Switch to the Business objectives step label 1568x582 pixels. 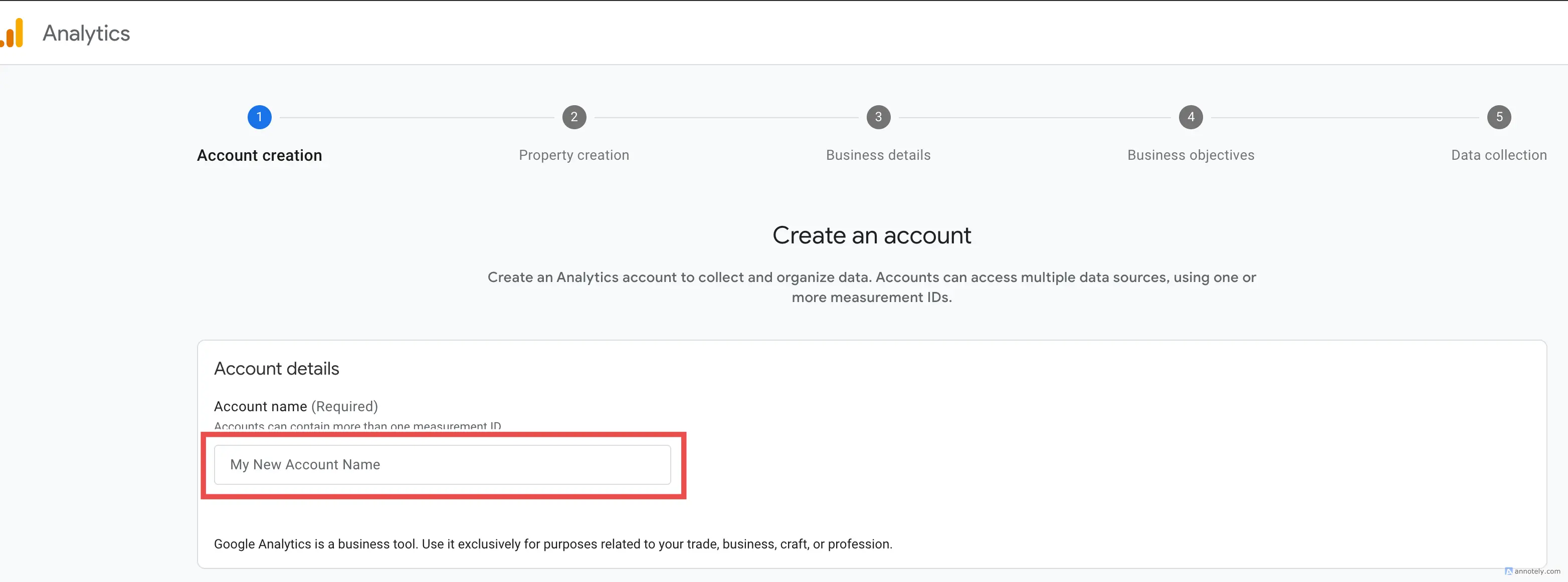point(1191,155)
